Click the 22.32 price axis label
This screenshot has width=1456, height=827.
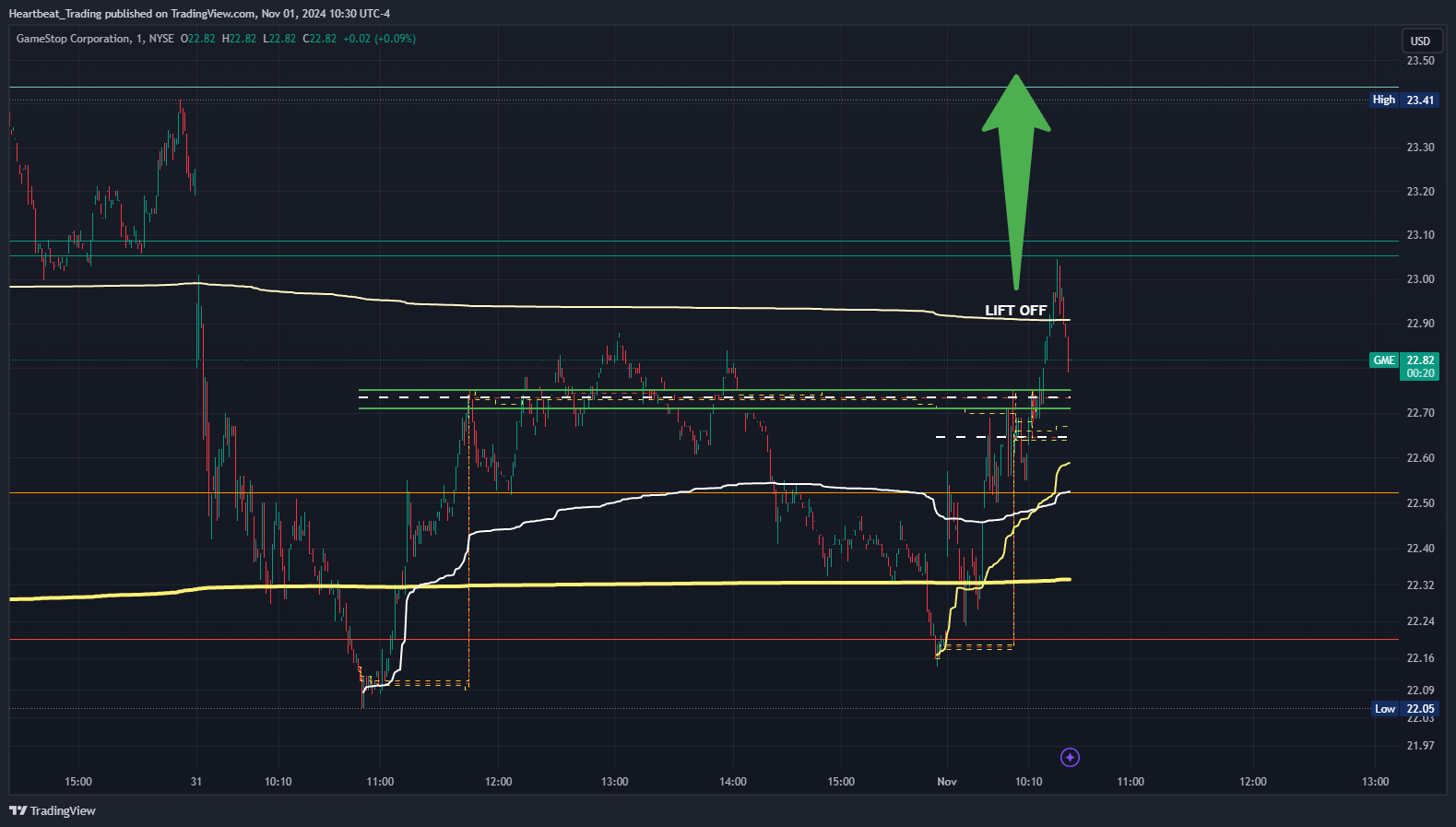pos(1420,585)
